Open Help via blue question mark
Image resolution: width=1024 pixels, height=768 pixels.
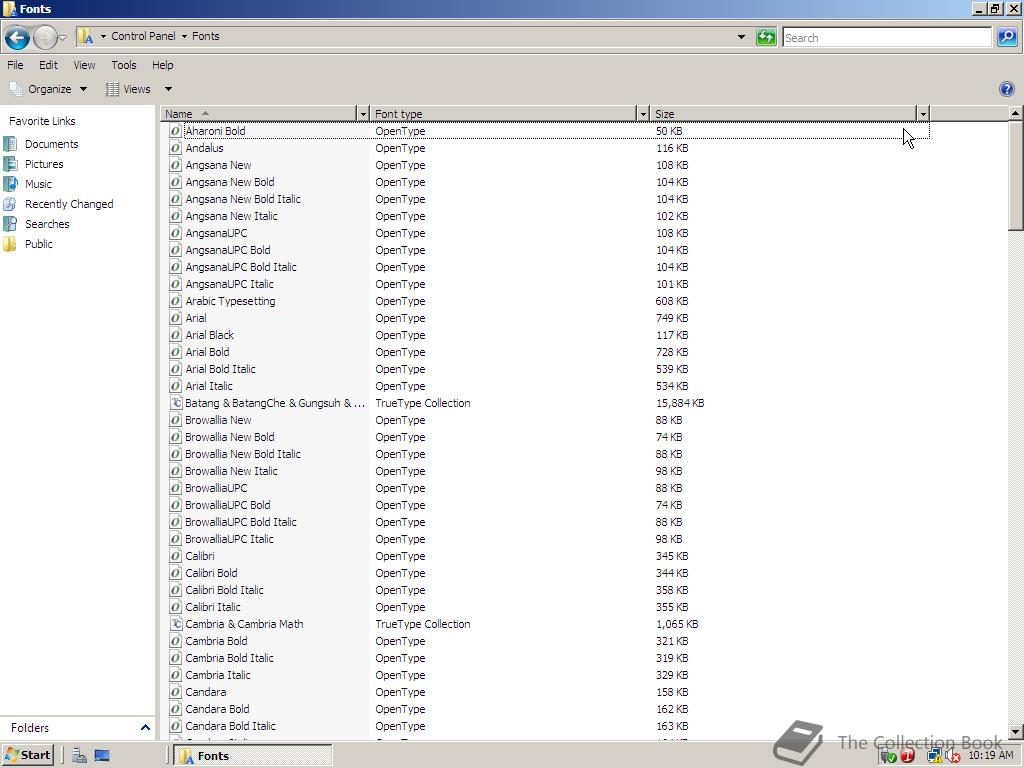point(1006,89)
